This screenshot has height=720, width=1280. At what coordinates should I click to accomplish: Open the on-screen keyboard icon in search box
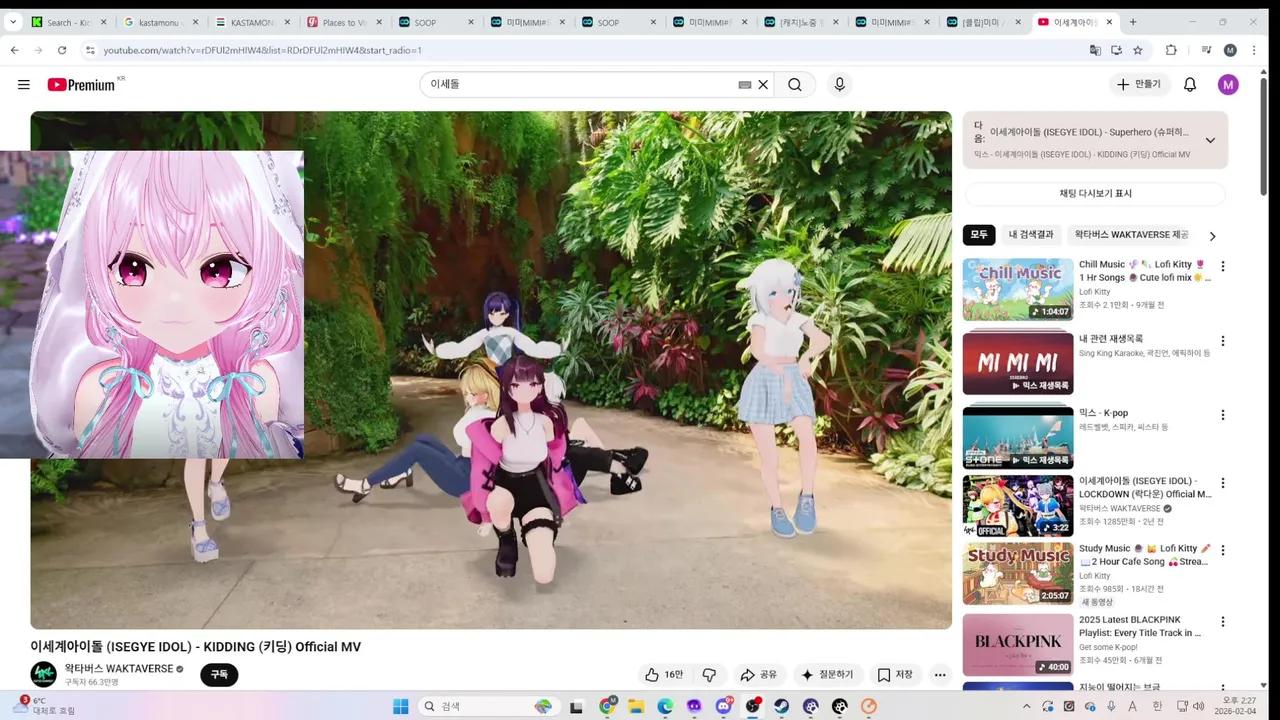pos(744,85)
